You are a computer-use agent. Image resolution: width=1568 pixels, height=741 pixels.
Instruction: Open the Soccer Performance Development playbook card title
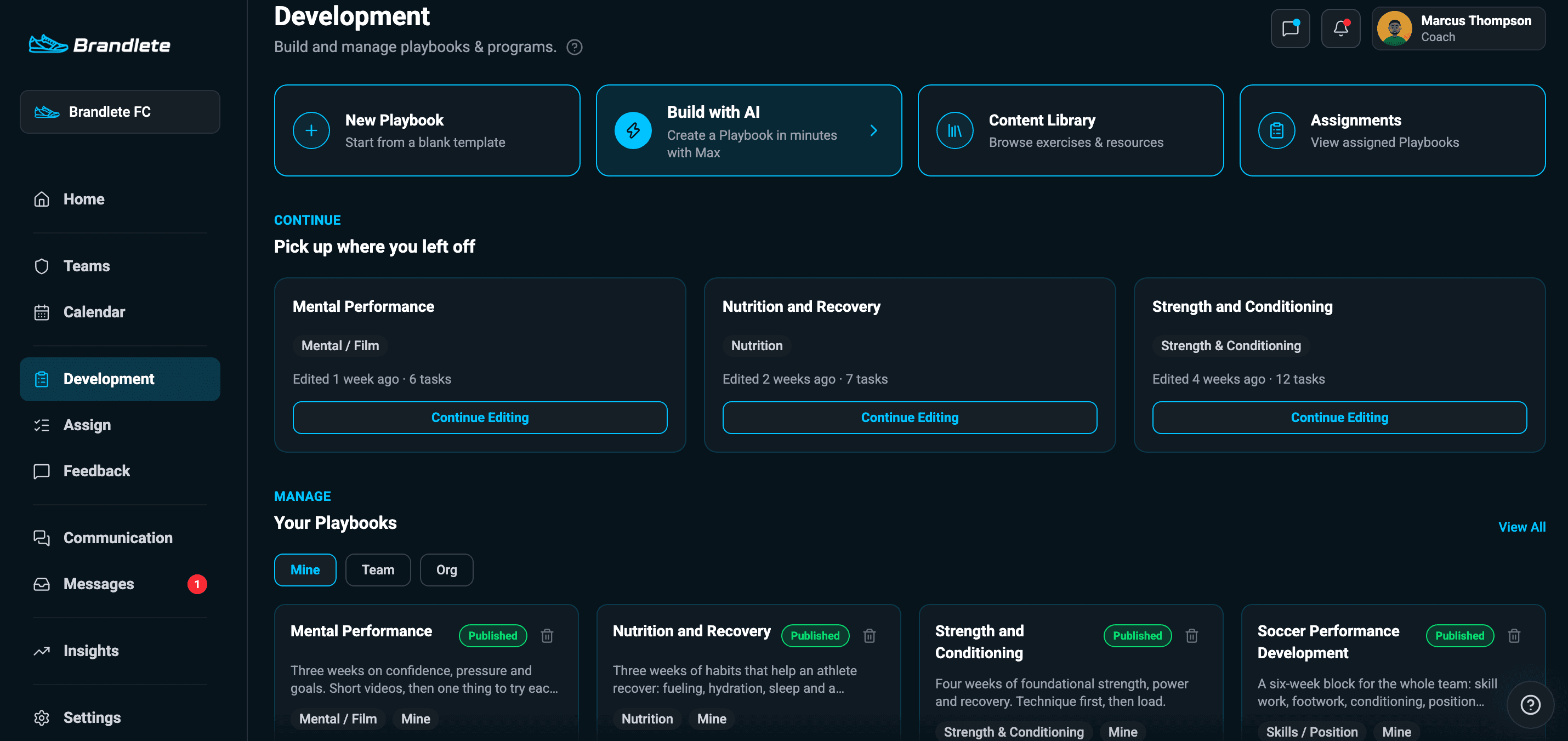[x=1328, y=642]
